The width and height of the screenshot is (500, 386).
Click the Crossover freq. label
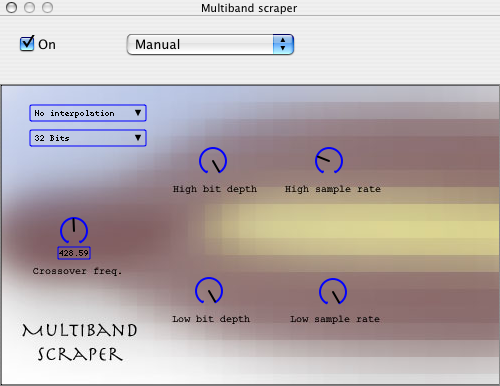pyautogui.click(x=77, y=271)
